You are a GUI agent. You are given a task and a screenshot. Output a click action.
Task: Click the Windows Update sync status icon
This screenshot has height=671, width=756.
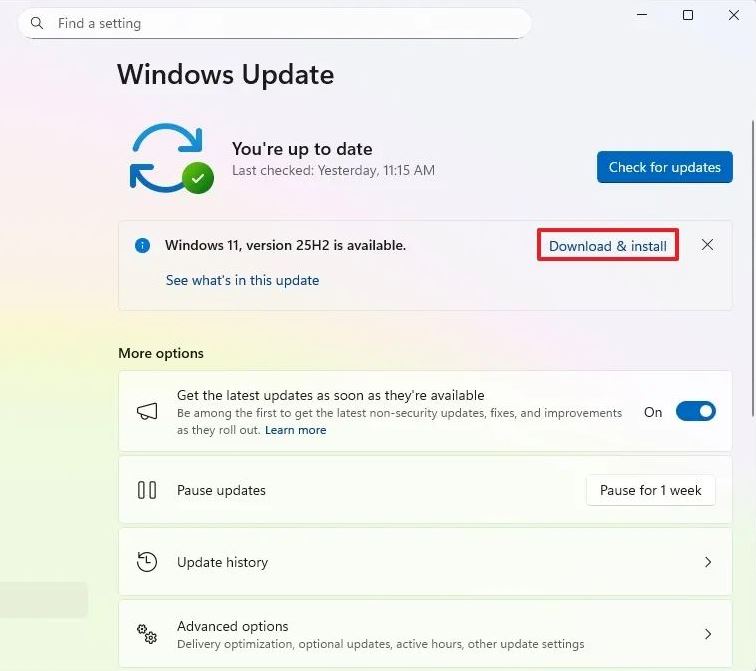(x=169, y=158)
